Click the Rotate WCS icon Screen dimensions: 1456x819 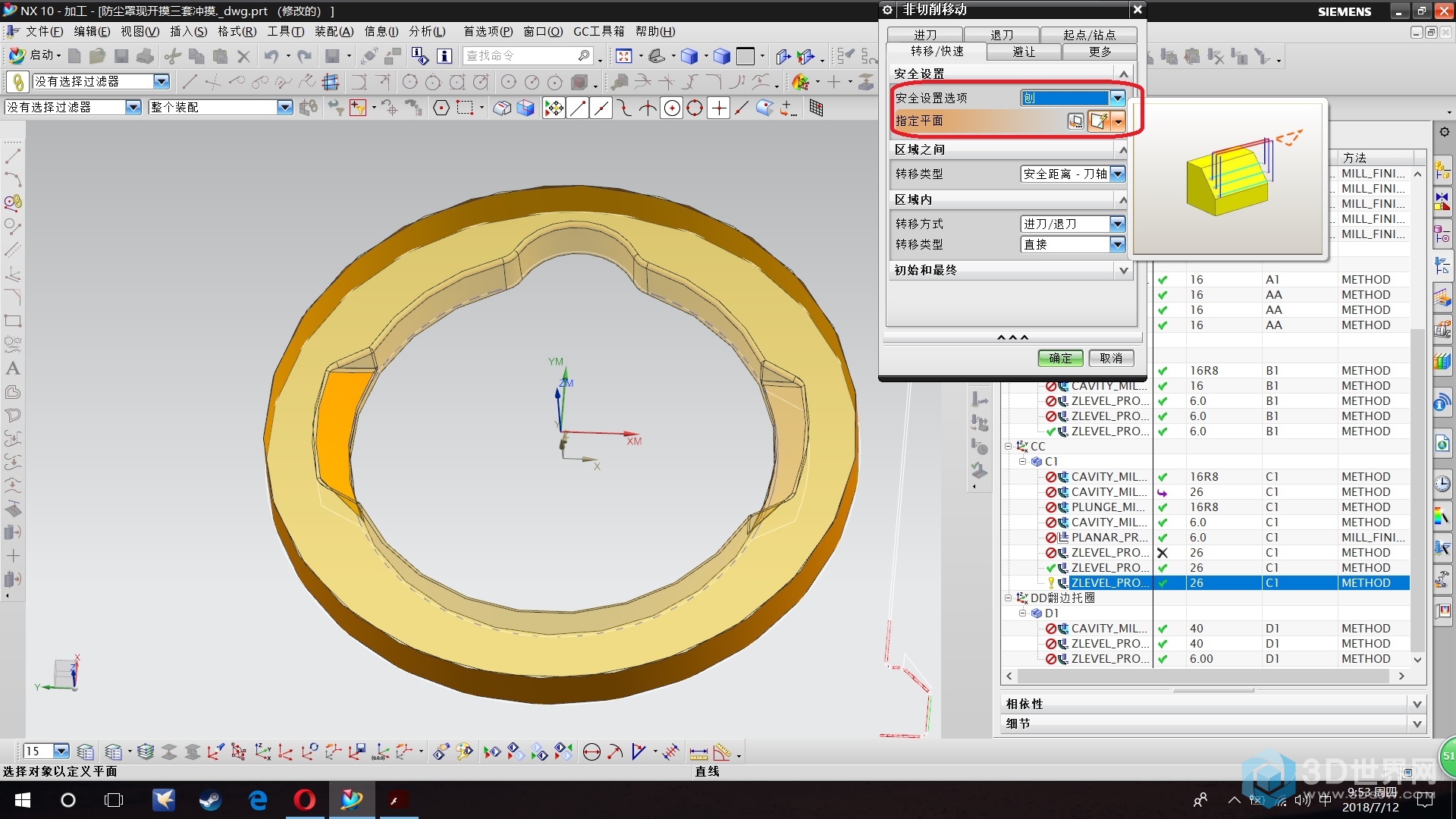(309, 752)
